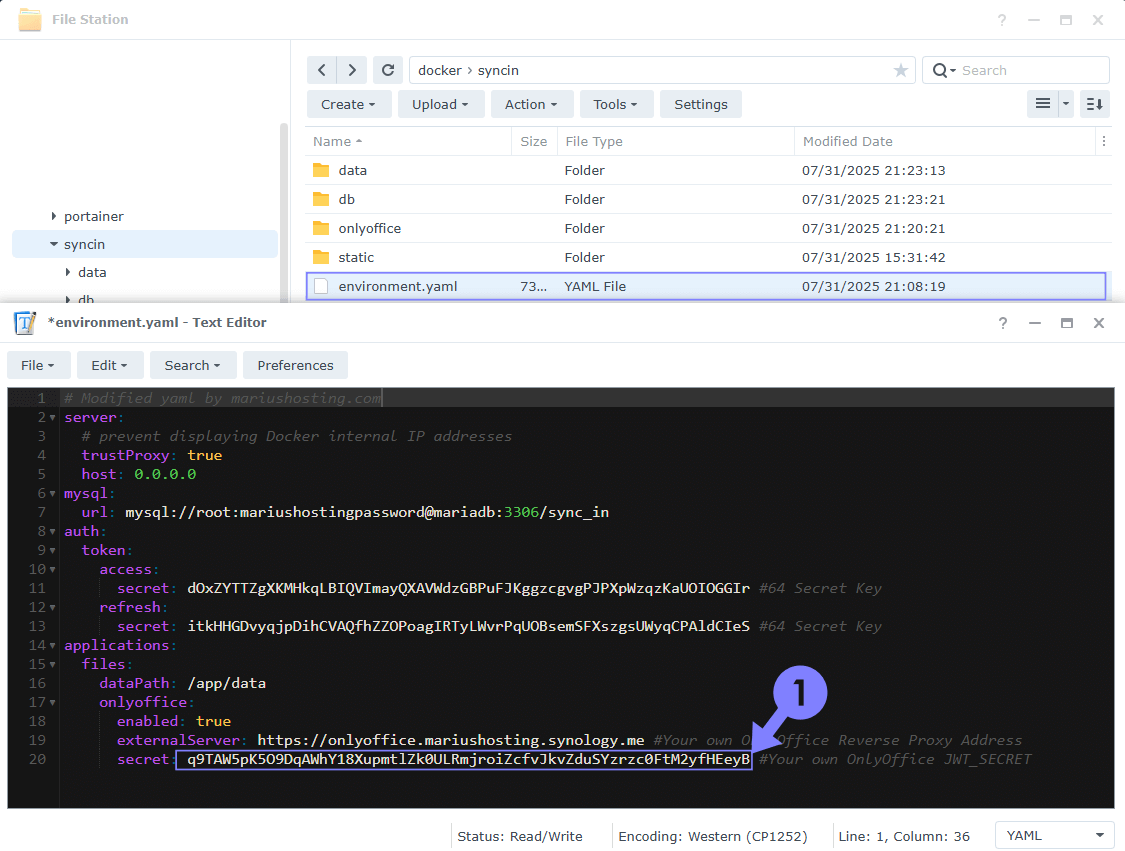Open the Text Editor Search menu
Image resolution: width=1125 pixels, height=851 pixels.
pyautogui.click(x=192, y=365)
